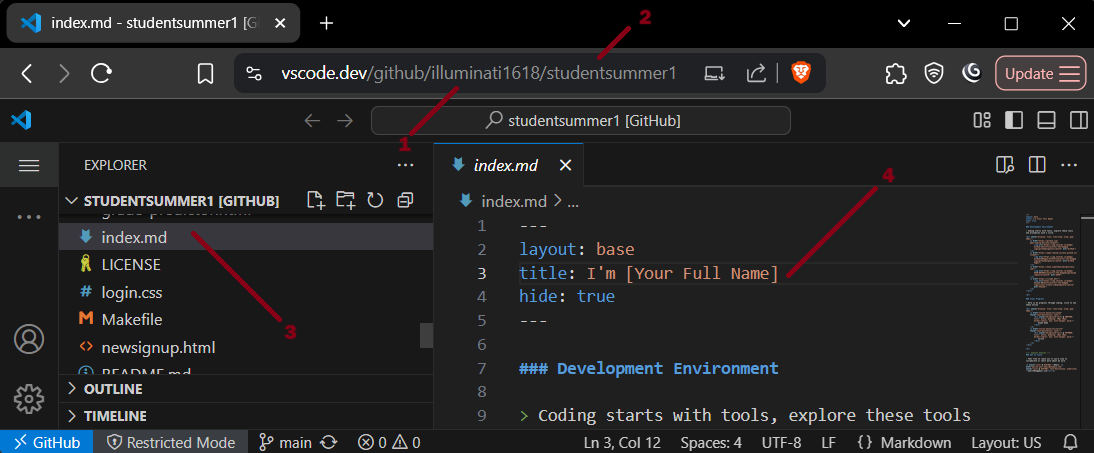1094x453 pixels.
Task: Select the index.md editor tab
Action: [505, 165]
